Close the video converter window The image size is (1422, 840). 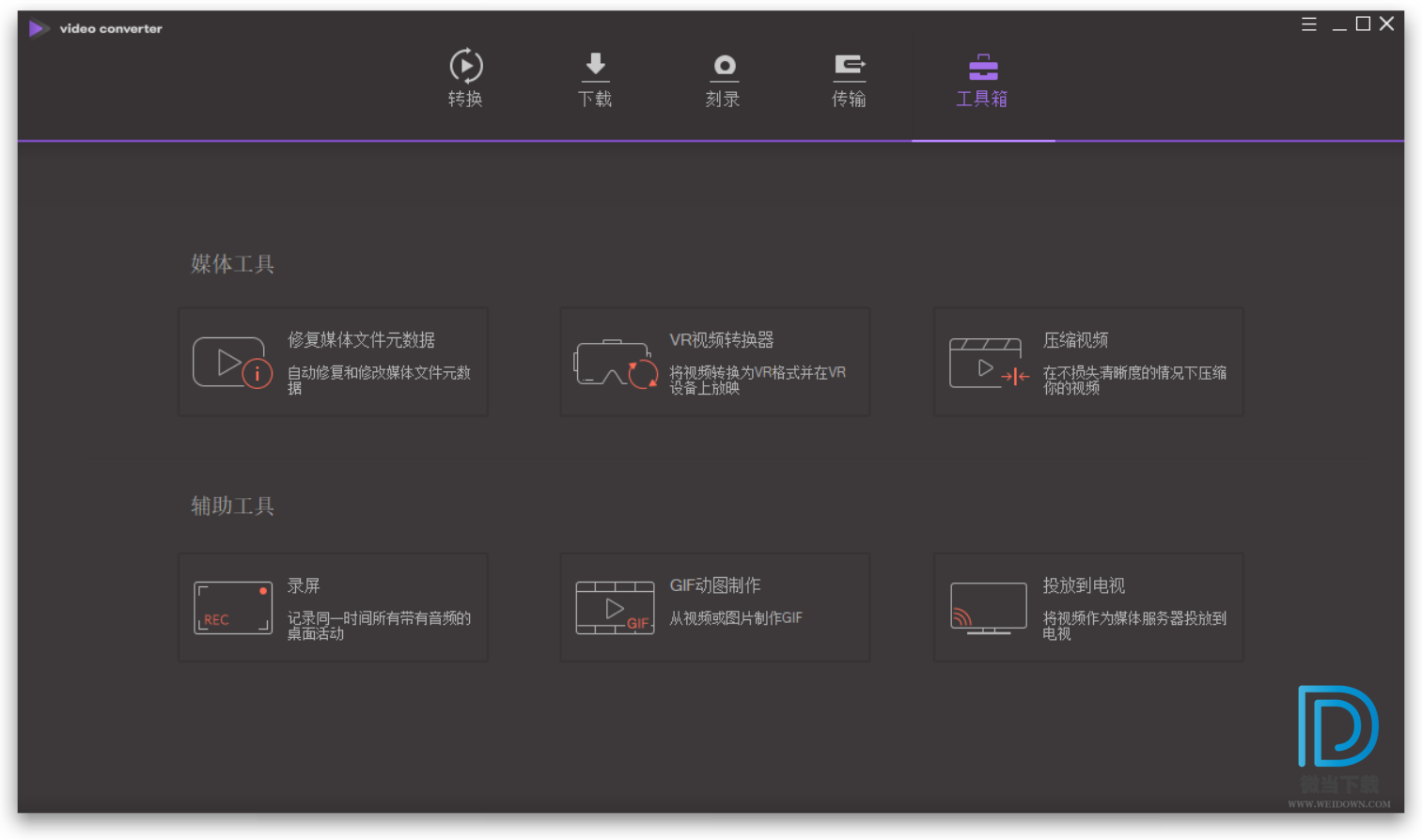click(x=1387, y=23)
